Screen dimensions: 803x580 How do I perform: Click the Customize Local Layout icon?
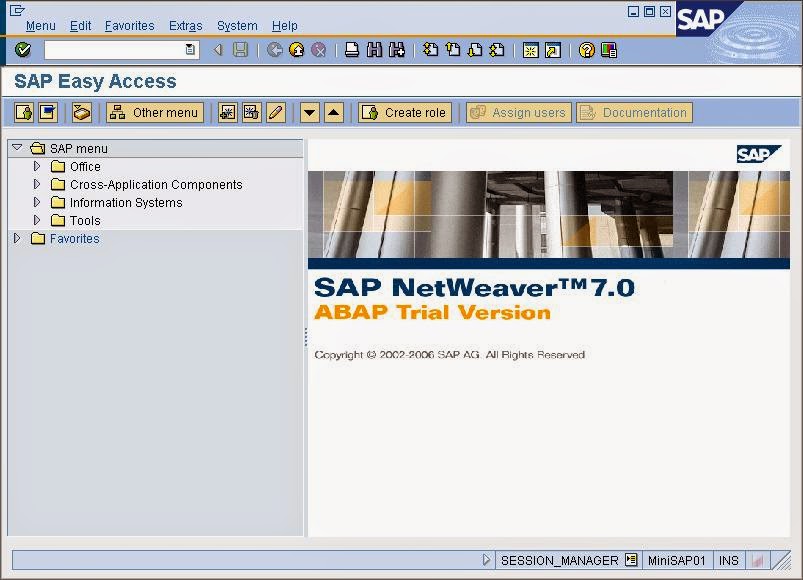click(x=609, y=50)
